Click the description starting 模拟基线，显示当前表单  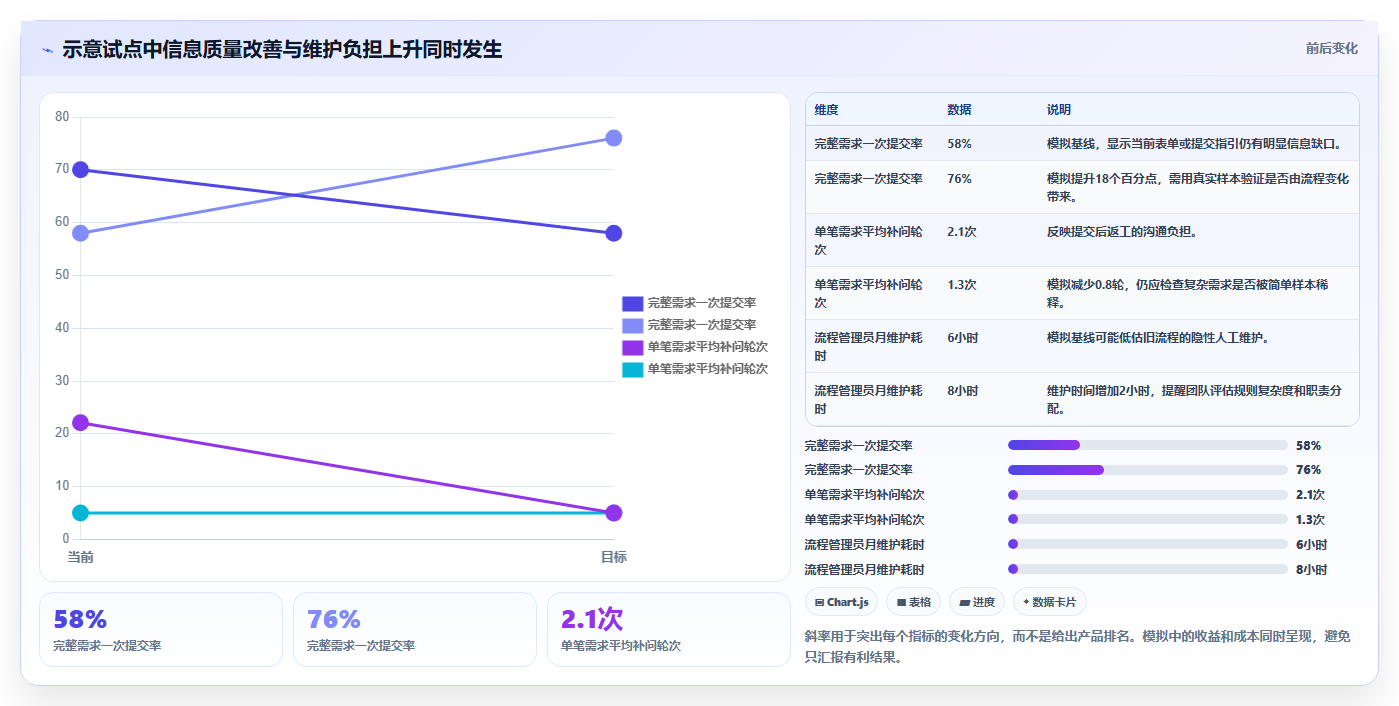pos(1194,144)
